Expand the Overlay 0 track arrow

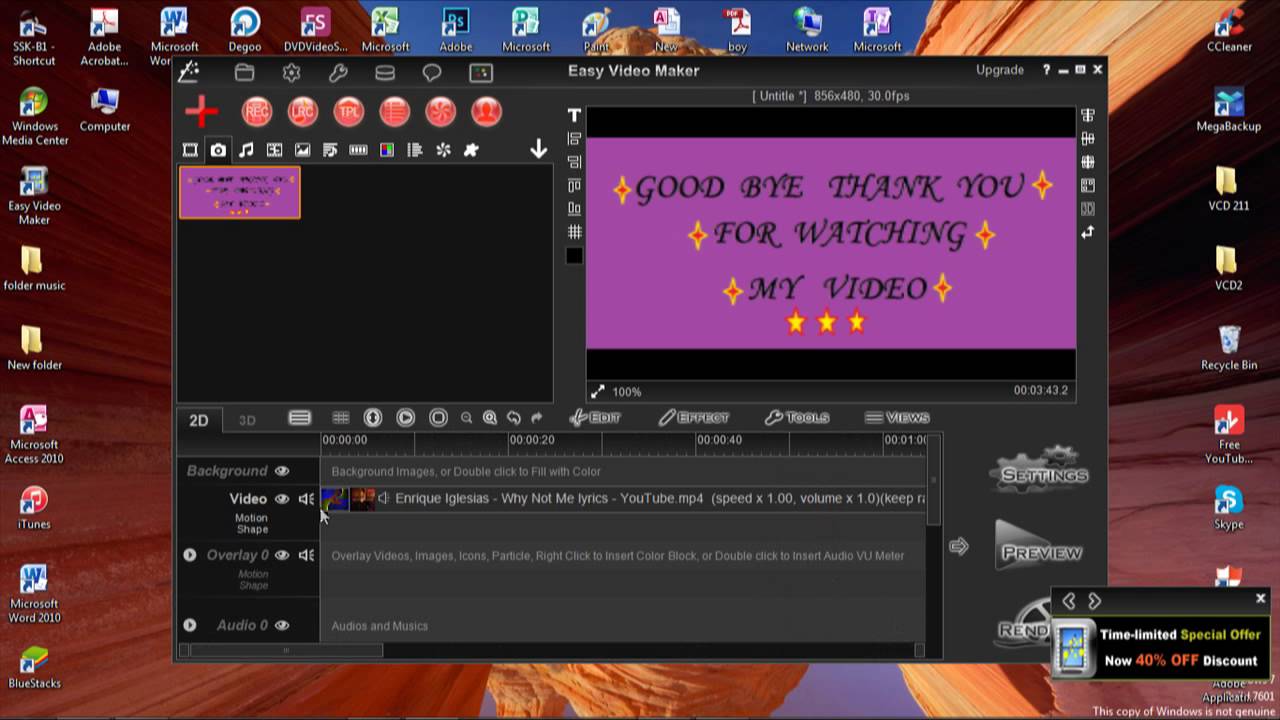[x=190, y=555]
